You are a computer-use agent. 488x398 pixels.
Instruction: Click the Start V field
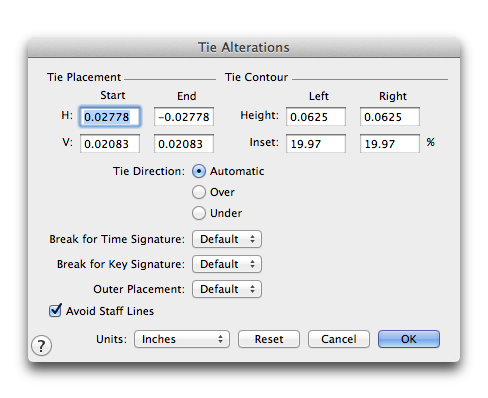point(110,144)
